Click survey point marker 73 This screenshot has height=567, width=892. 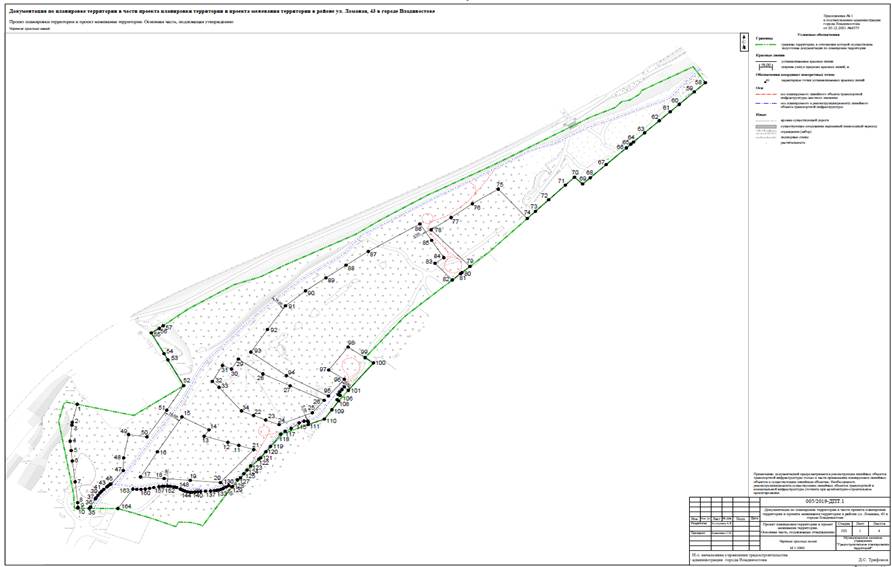coord(535,212)
